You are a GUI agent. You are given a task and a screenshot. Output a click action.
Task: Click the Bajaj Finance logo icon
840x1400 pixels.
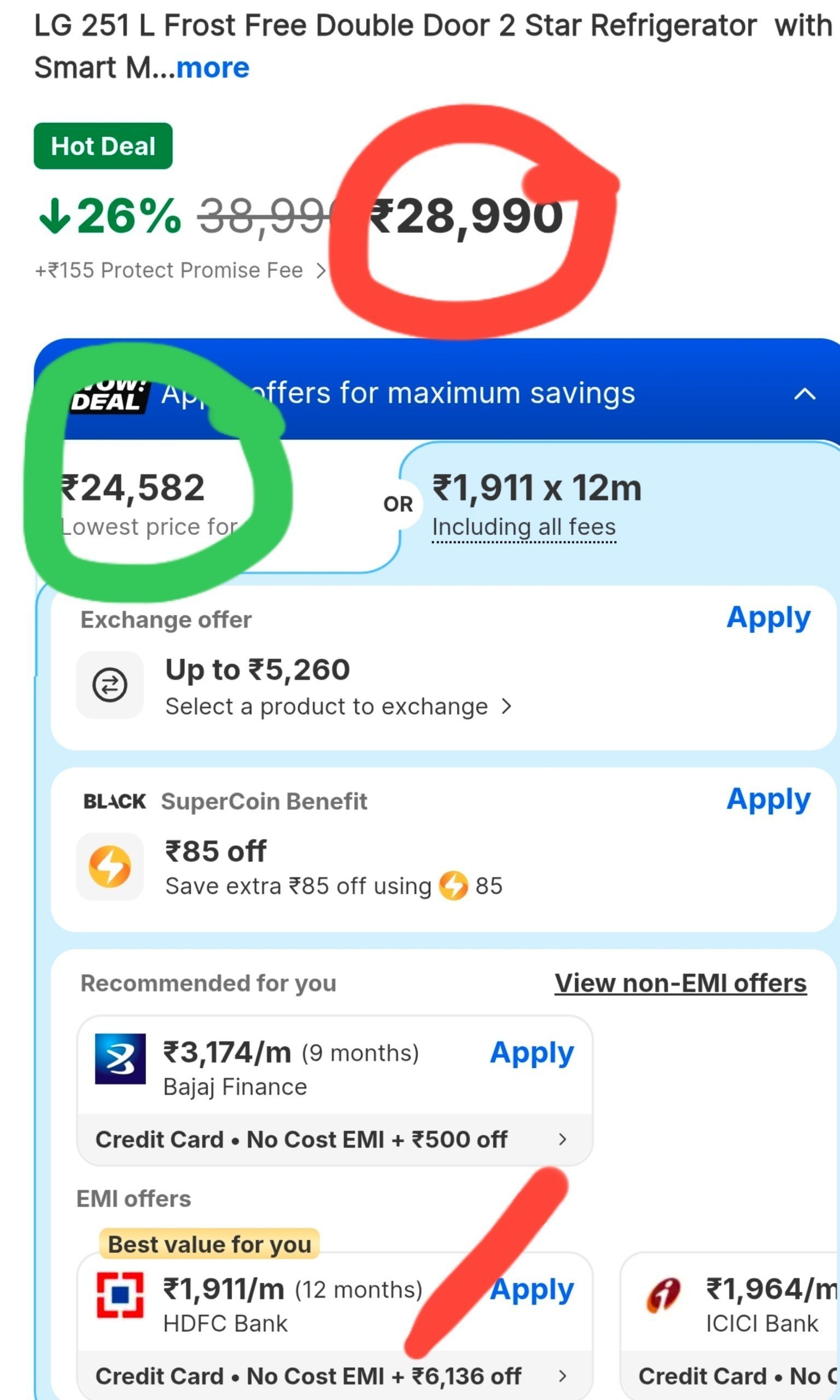(x=120, y=1059)
